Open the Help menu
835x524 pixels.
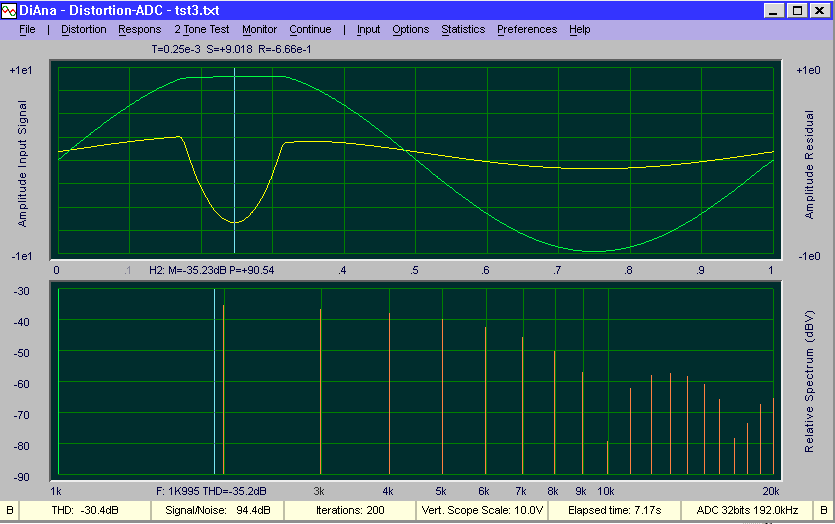coord(579,30)
